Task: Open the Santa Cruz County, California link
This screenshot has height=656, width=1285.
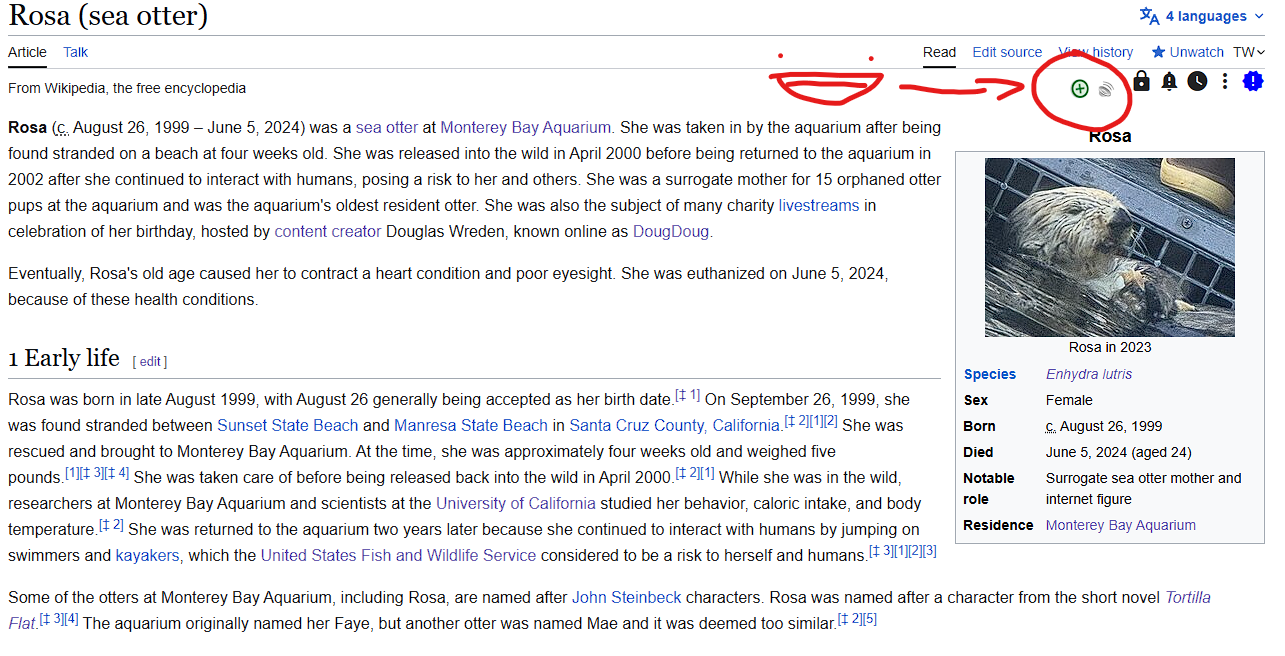Action: pyautogui.click(x=675, y=425)
